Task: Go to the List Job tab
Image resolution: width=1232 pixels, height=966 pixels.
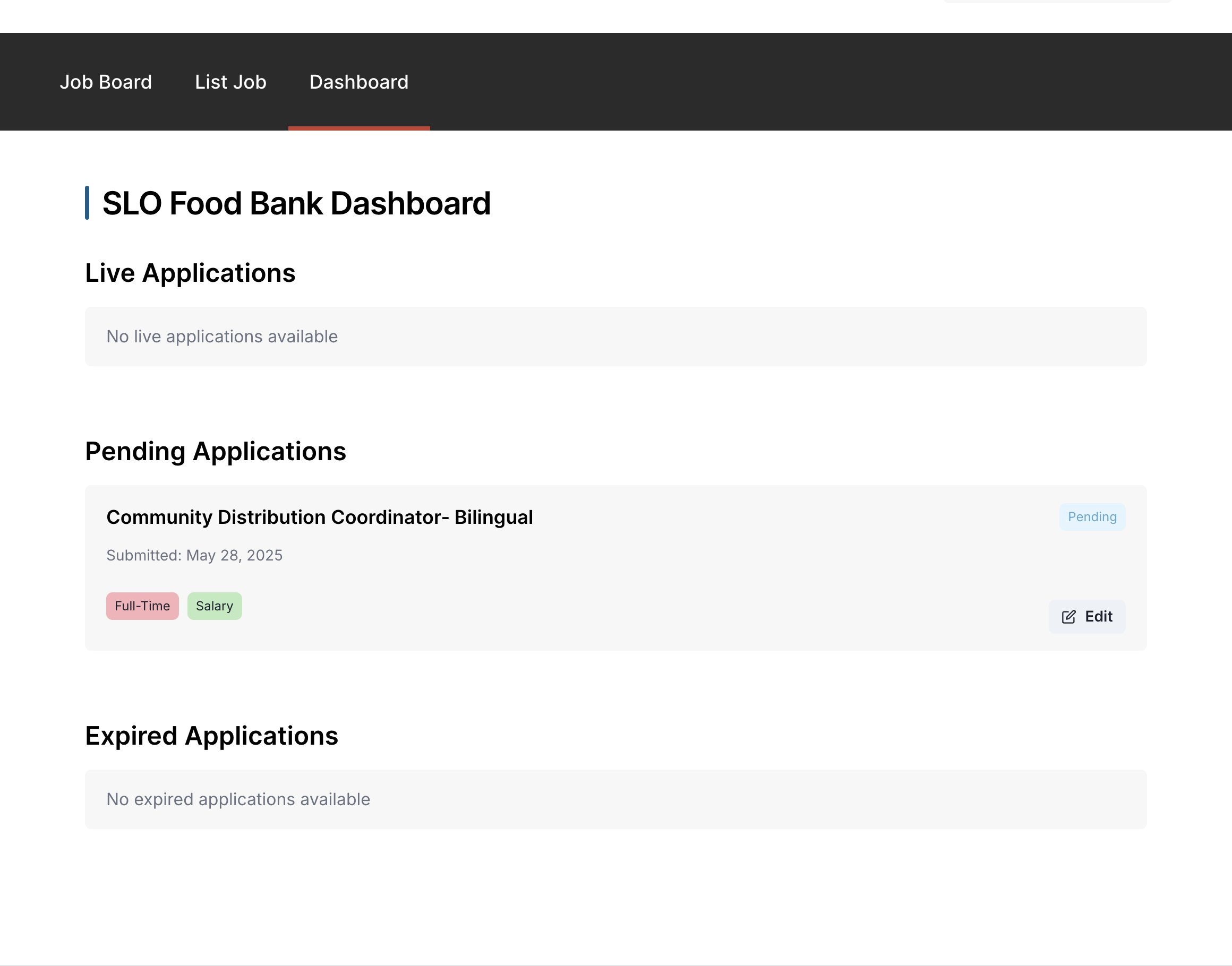Action: (230, 82)
